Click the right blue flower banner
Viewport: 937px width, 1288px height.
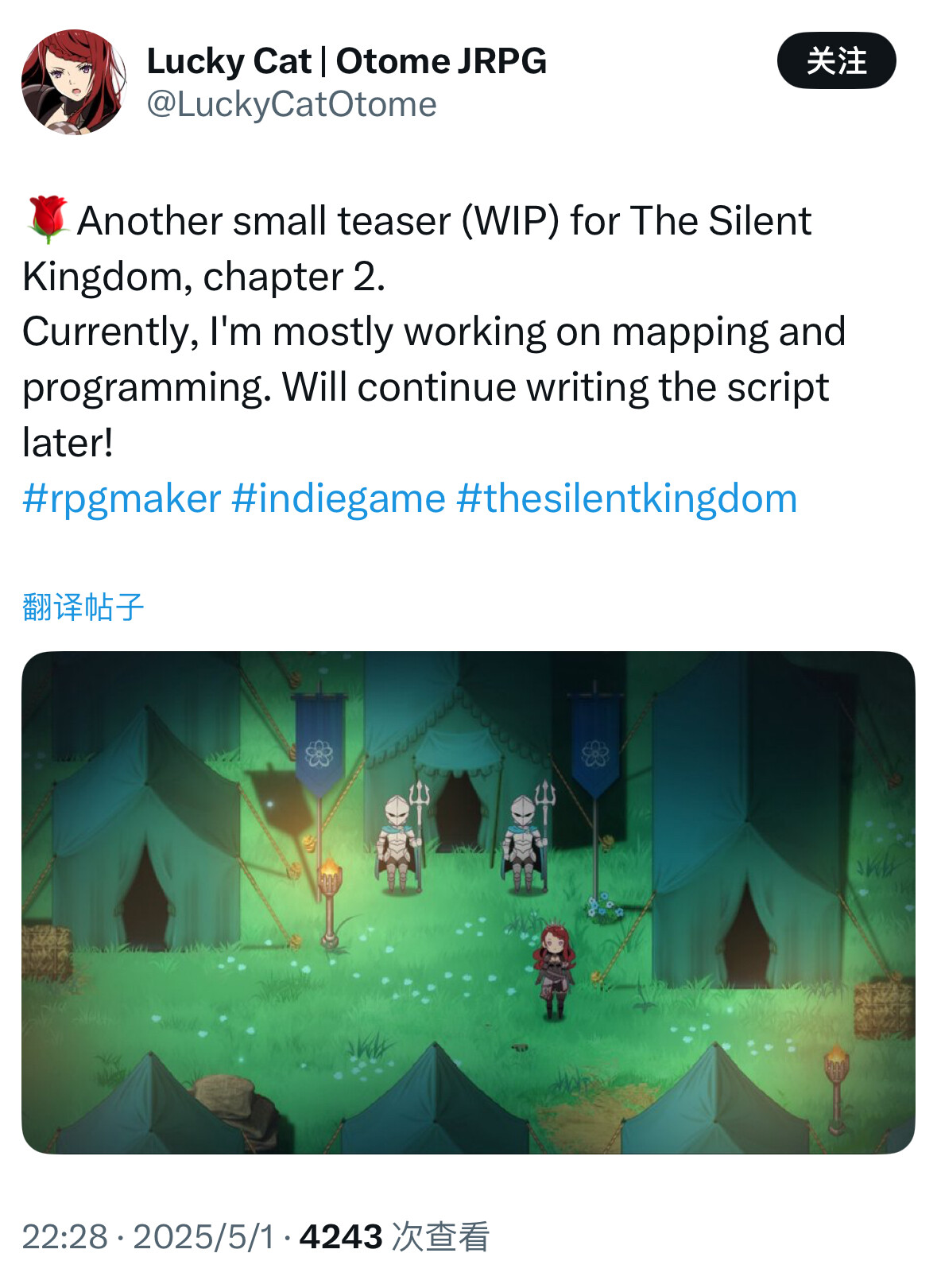595,744
